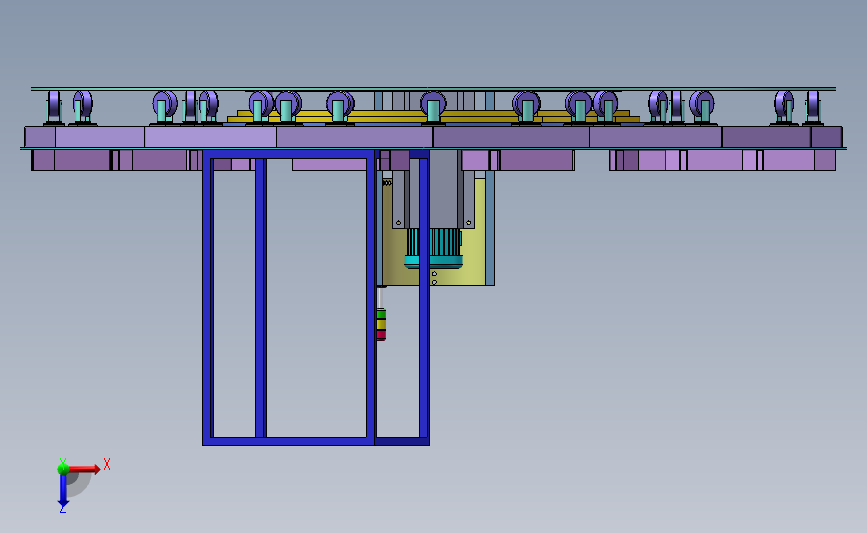Click the blue Z axis arrow on triad
Image resolution: width=867 pixels, height=533 pixels.
[63, 491]
